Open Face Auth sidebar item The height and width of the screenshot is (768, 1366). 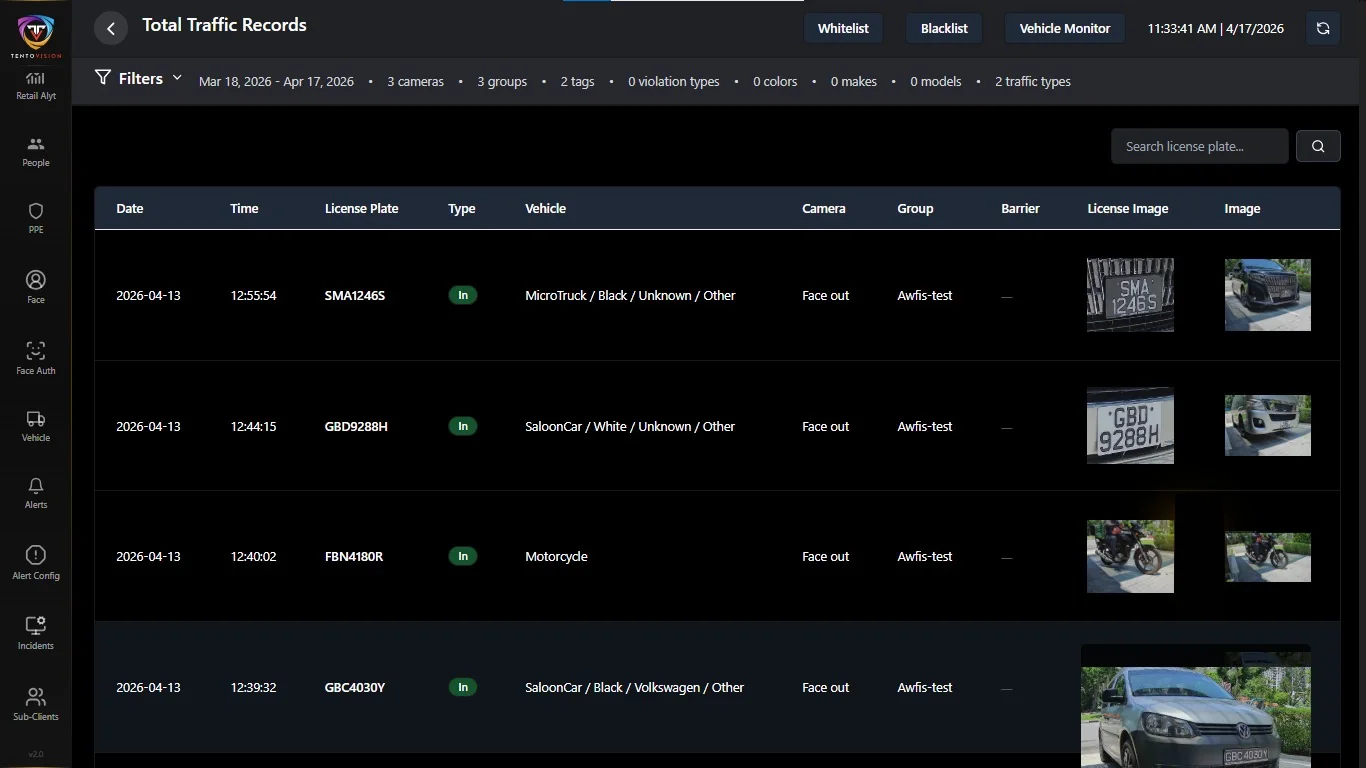[35, 358]
